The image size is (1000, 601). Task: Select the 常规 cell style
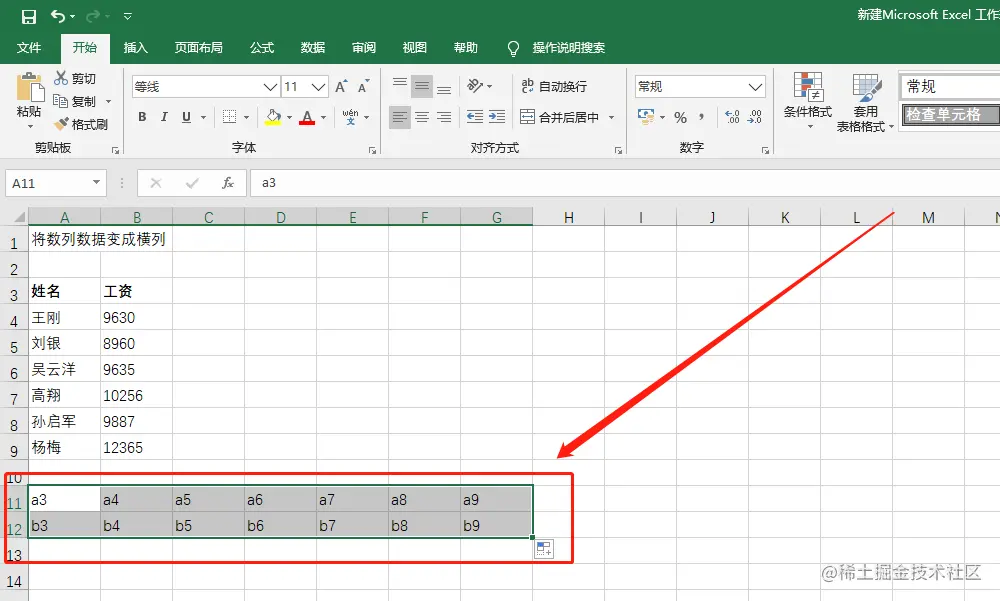[x=950, y=86]
